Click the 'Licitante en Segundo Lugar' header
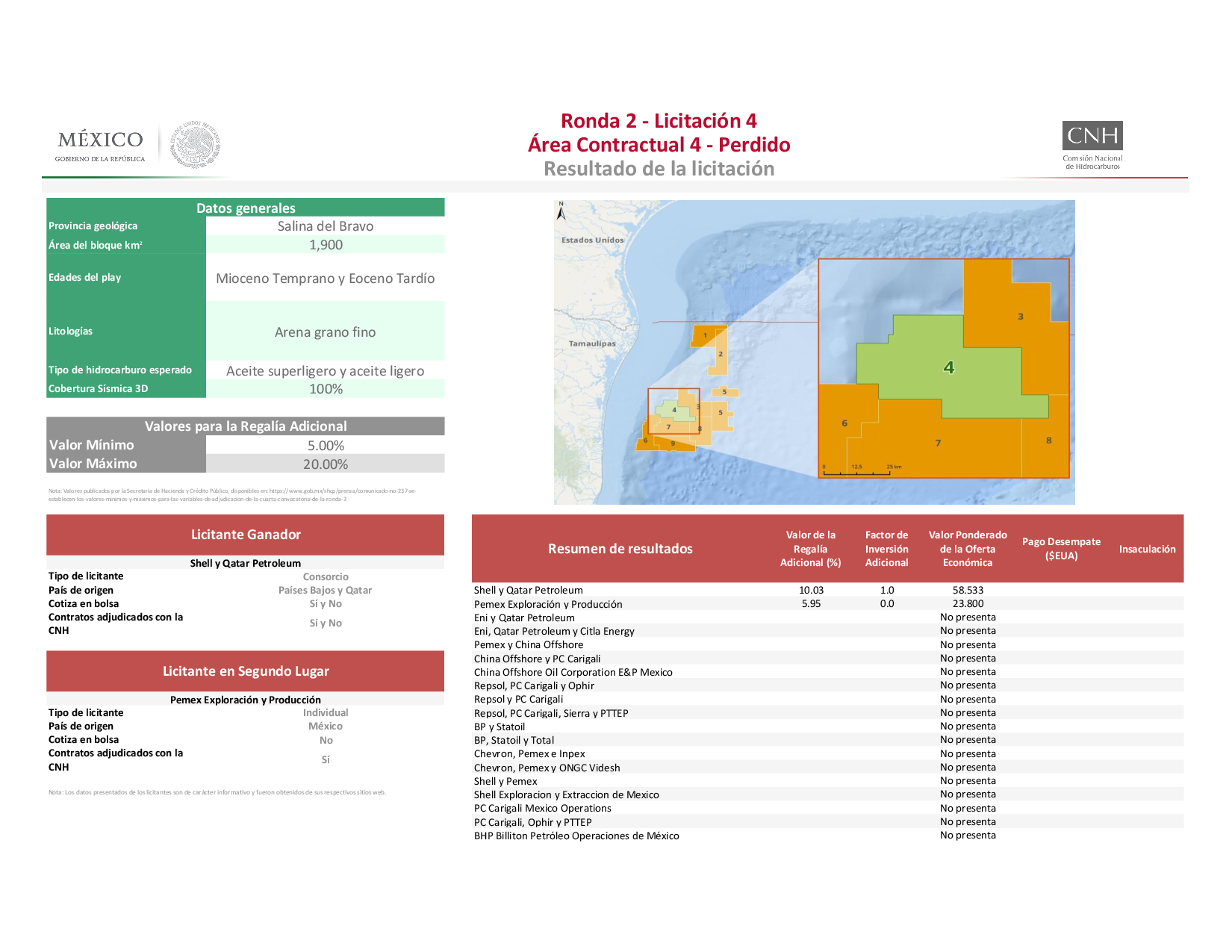This screenshot has height=952, width=1232. point(246,671)
